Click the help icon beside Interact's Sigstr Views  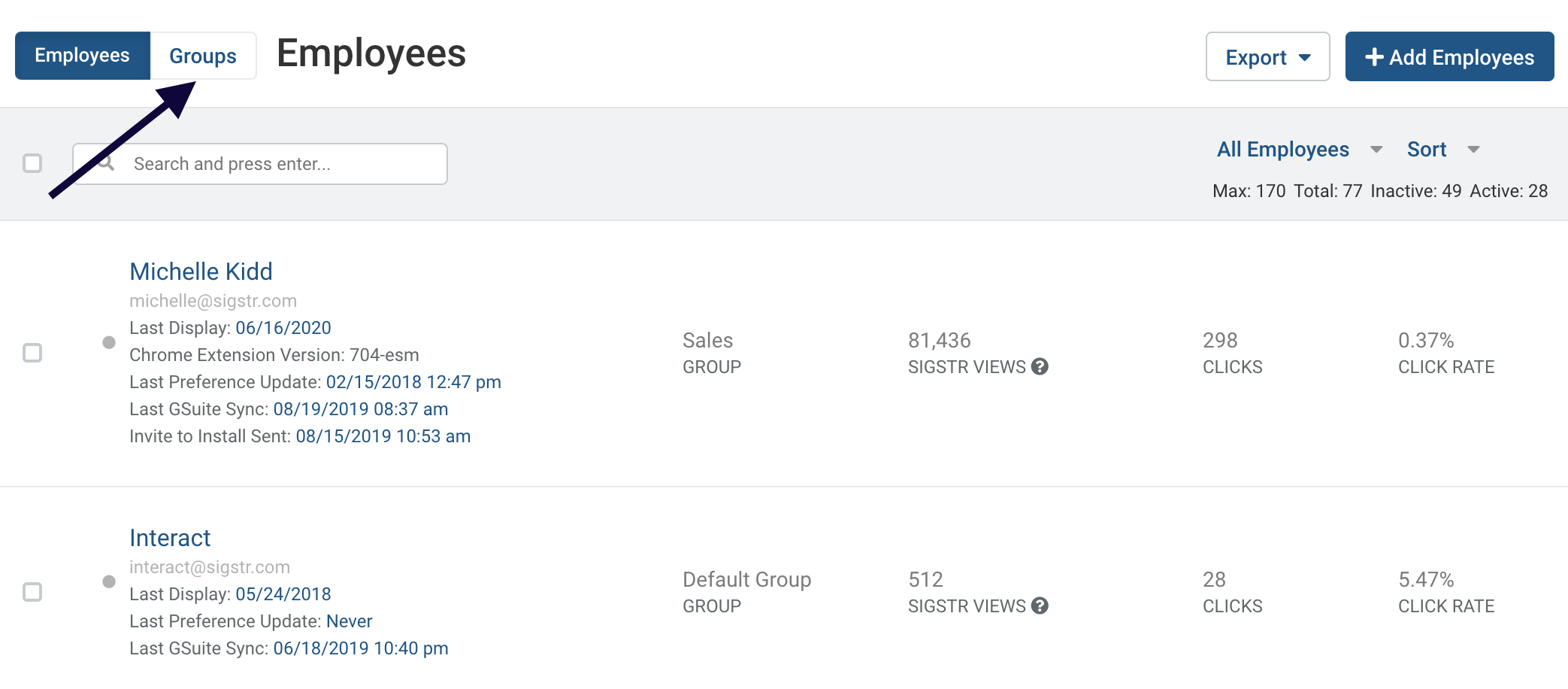(x=1040, y=606)
